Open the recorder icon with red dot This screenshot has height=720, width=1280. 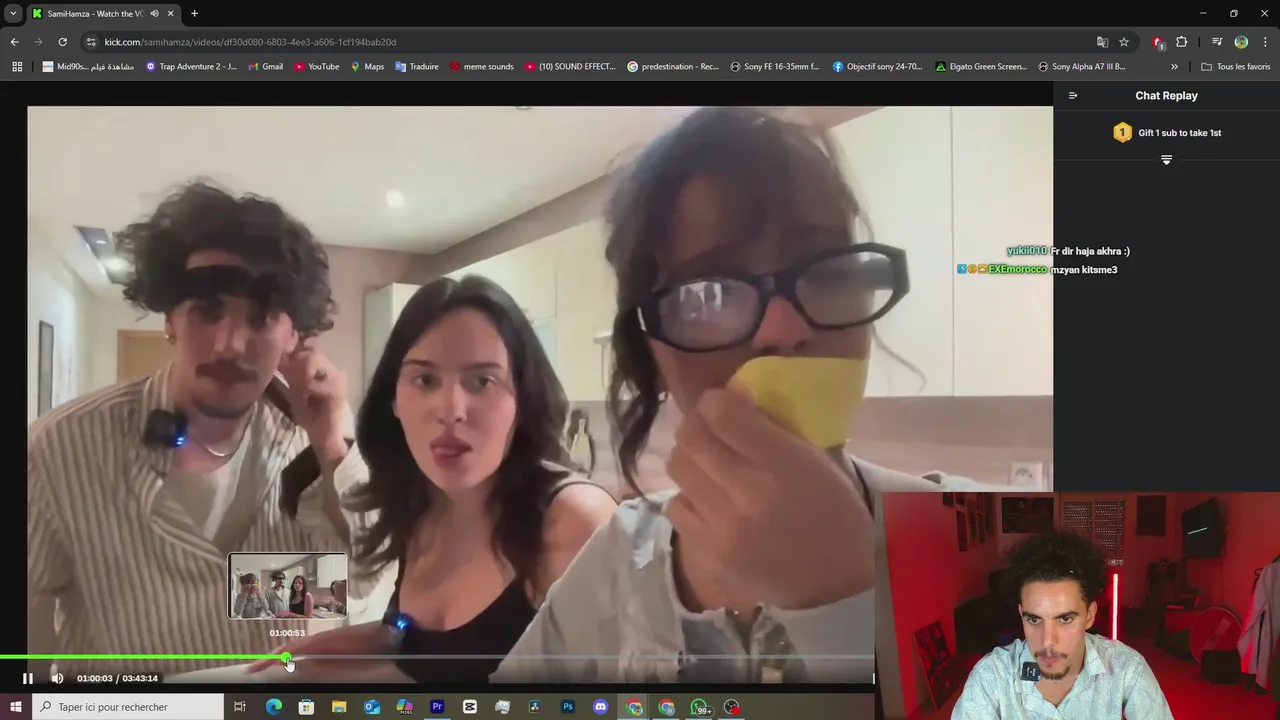coord(732,707)
